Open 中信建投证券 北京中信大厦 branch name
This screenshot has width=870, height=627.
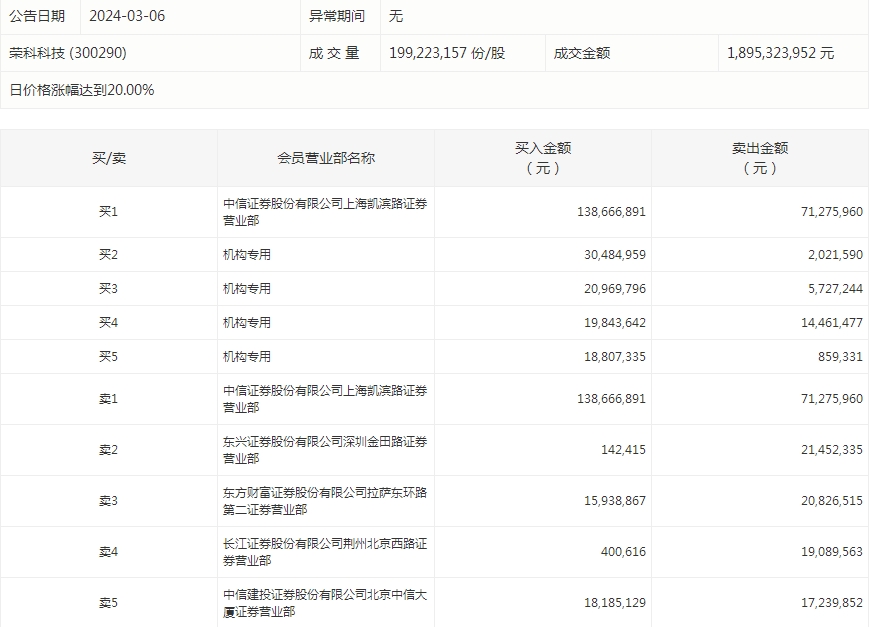tap(325, 603)
